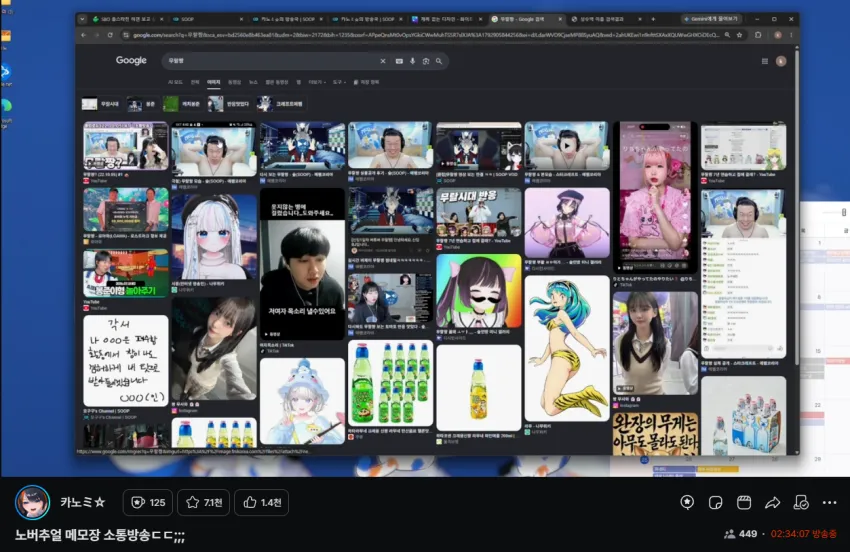
Task: Start voice search with microphone icon
Action: [x=413, y=61]
